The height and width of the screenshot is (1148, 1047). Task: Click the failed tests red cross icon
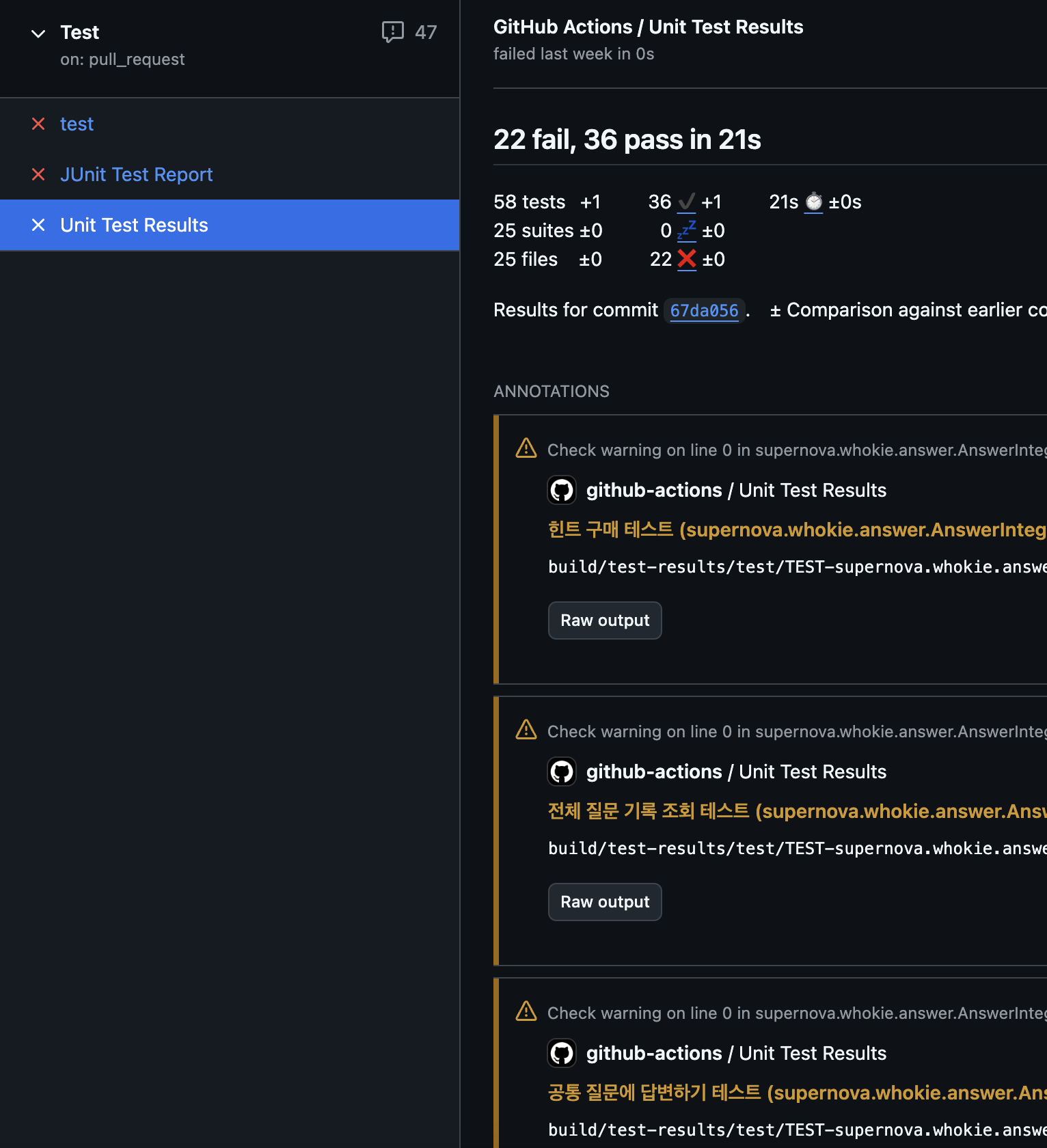tap(686, 260)
